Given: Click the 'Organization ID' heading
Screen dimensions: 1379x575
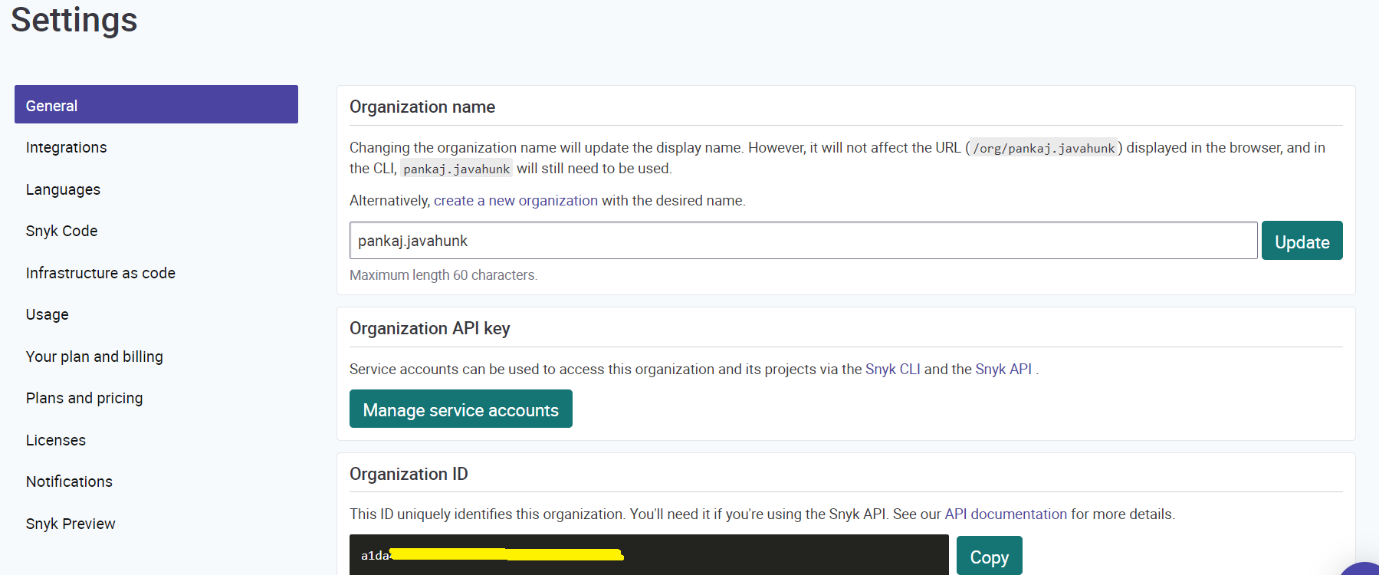Looking at the screenshot, I should pos(409,474).
